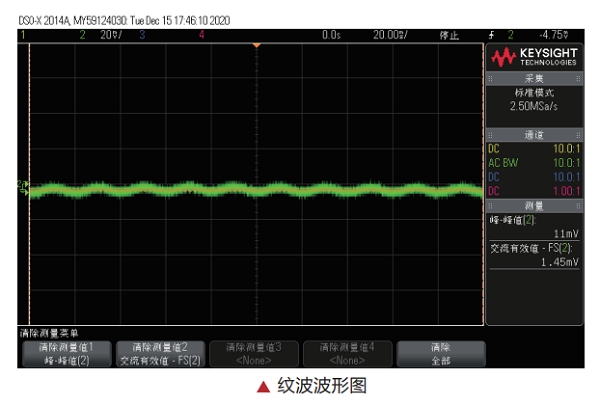Select the channel 3 indicator in status bar
This screenshot has height=405, width=600.
pos(142,34)
